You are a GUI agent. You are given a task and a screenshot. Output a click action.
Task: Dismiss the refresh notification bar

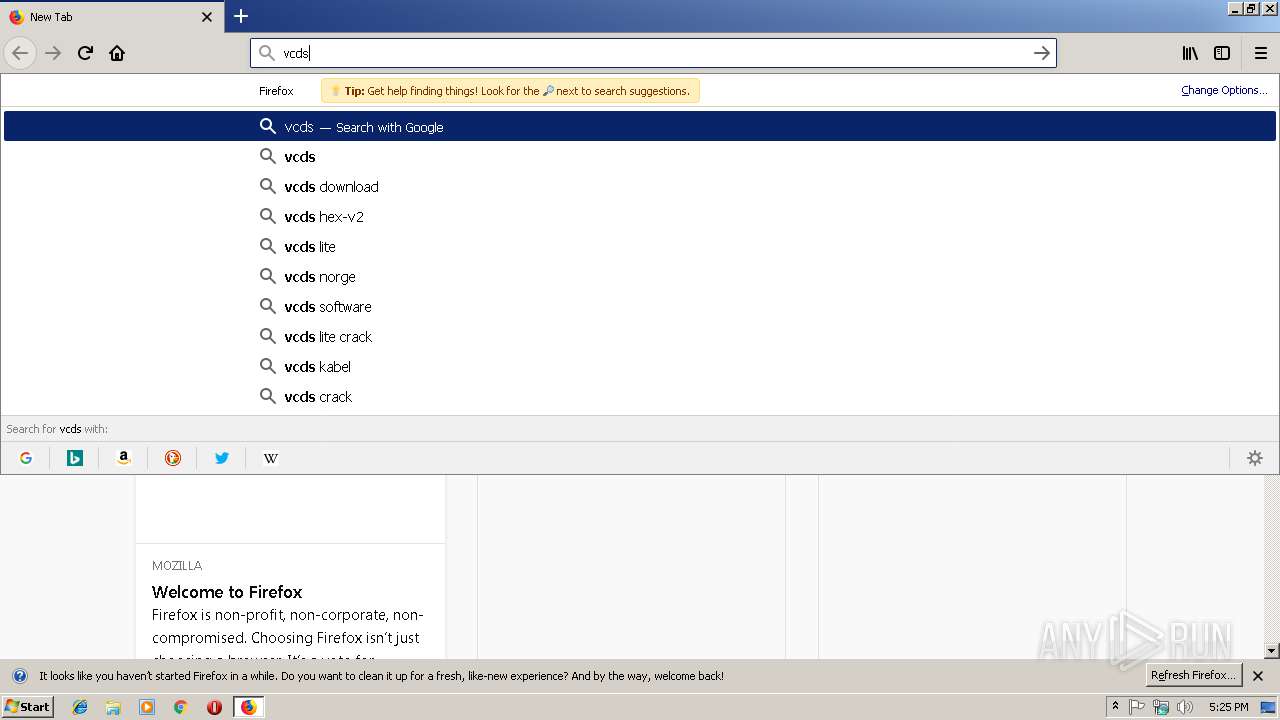(1258, 676)
